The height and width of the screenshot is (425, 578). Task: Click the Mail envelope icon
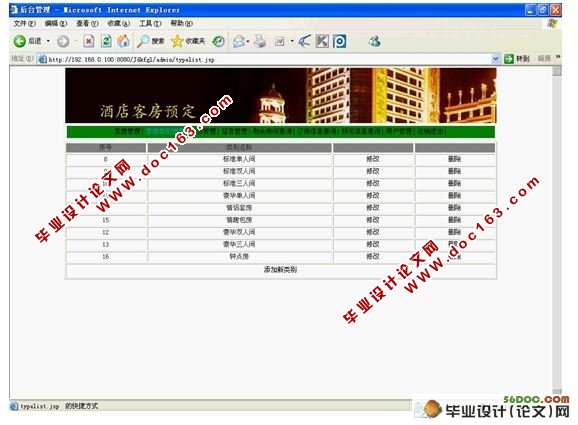coord(239,41)
